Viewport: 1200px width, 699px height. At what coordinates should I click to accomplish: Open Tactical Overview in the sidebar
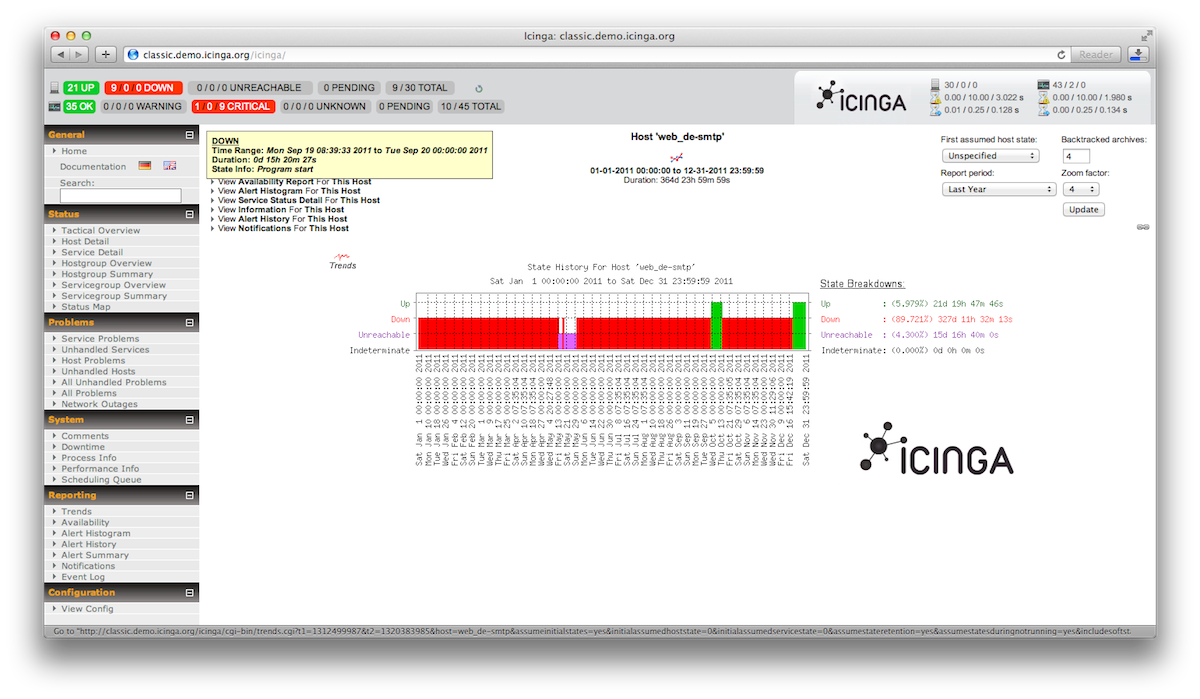[100, 230]
